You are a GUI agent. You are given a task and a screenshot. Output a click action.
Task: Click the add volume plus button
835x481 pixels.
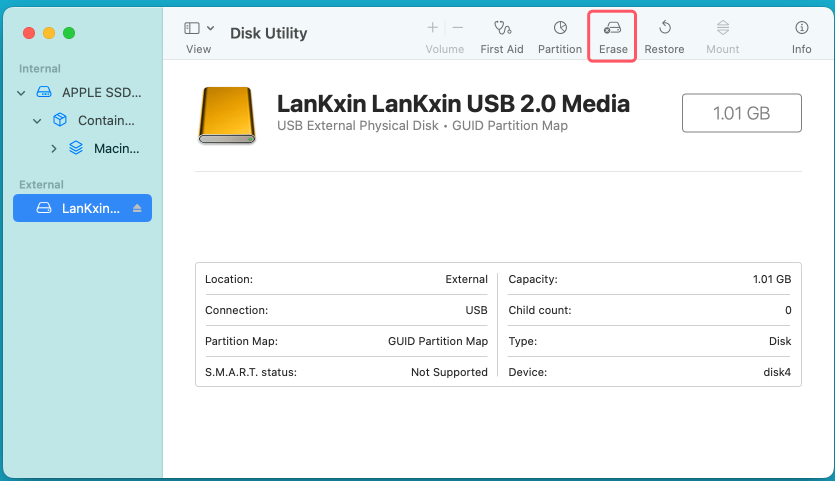click(x=432, y=28)
